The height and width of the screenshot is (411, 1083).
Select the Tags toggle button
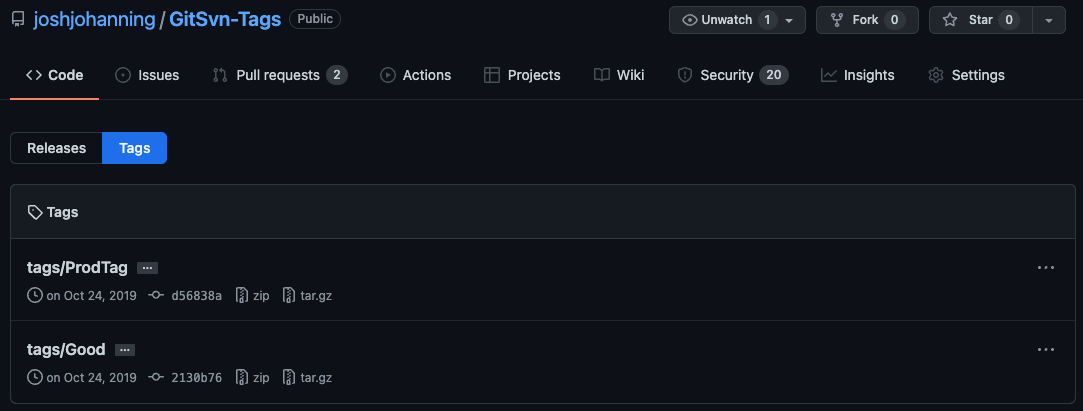[x=135, y=148]
